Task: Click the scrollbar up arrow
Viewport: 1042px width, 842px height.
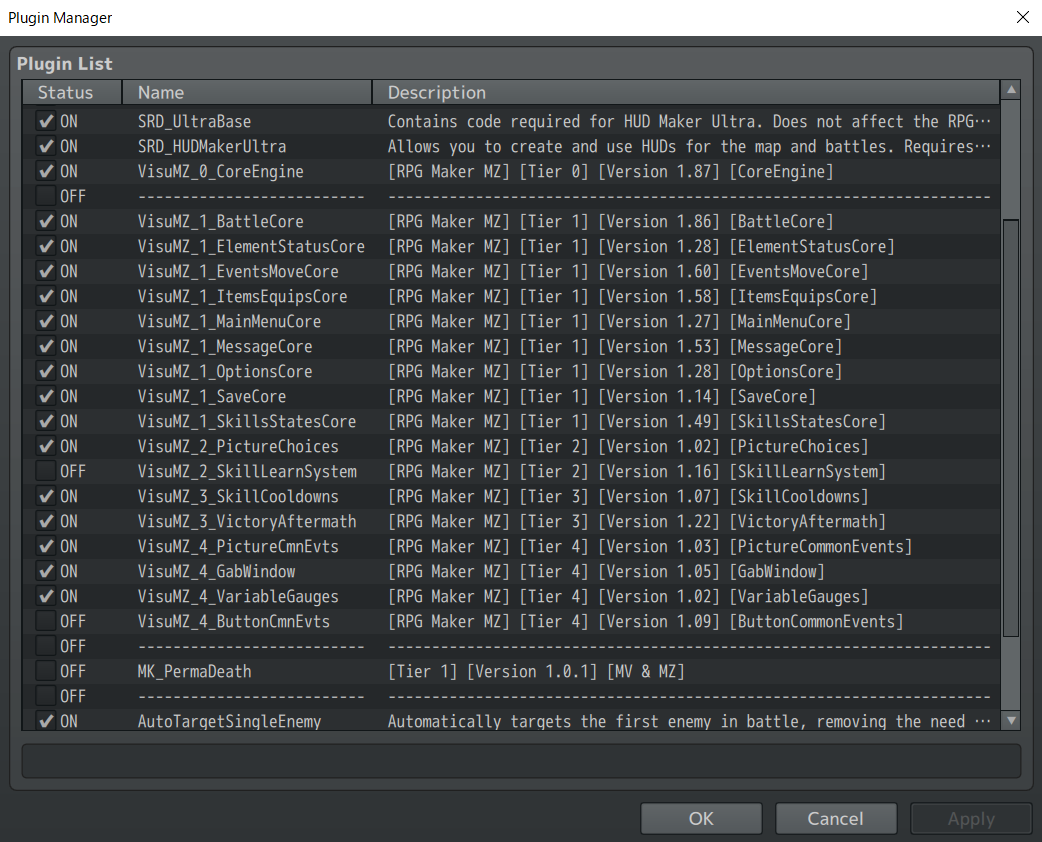Action: 1011,90
